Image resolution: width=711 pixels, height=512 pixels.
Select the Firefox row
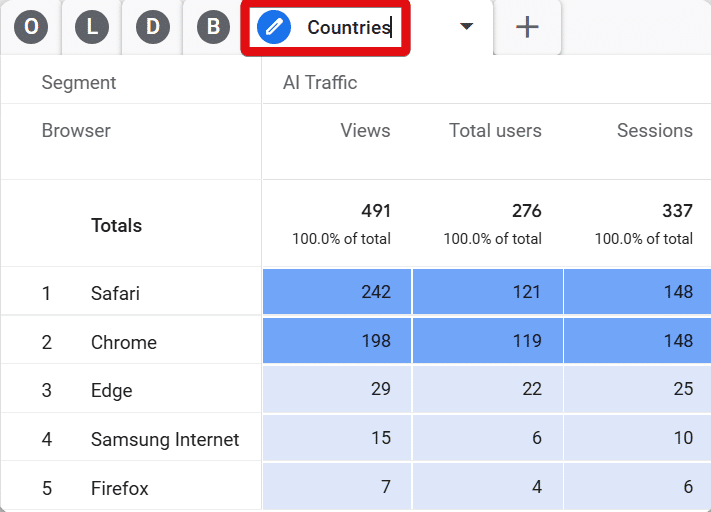pos(131,488)
